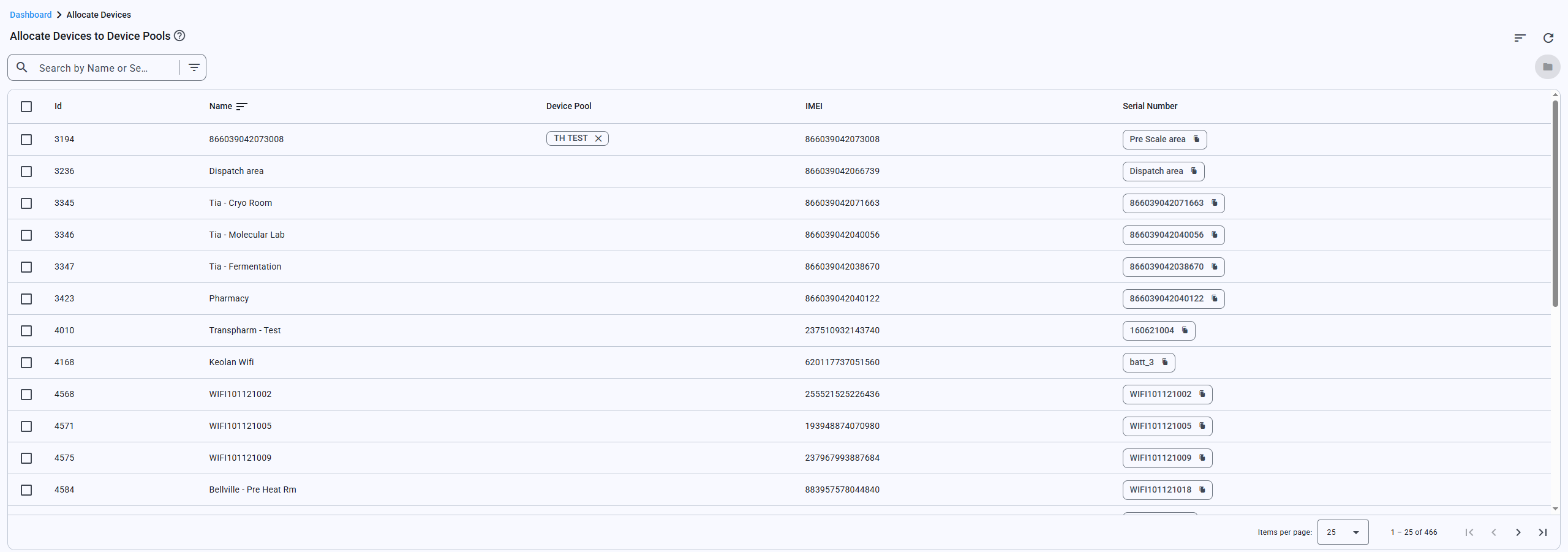The width and height of the screenshot is (1568, 552).
Task: Check the box for device 3236
Action: click(x=26, y=172)
